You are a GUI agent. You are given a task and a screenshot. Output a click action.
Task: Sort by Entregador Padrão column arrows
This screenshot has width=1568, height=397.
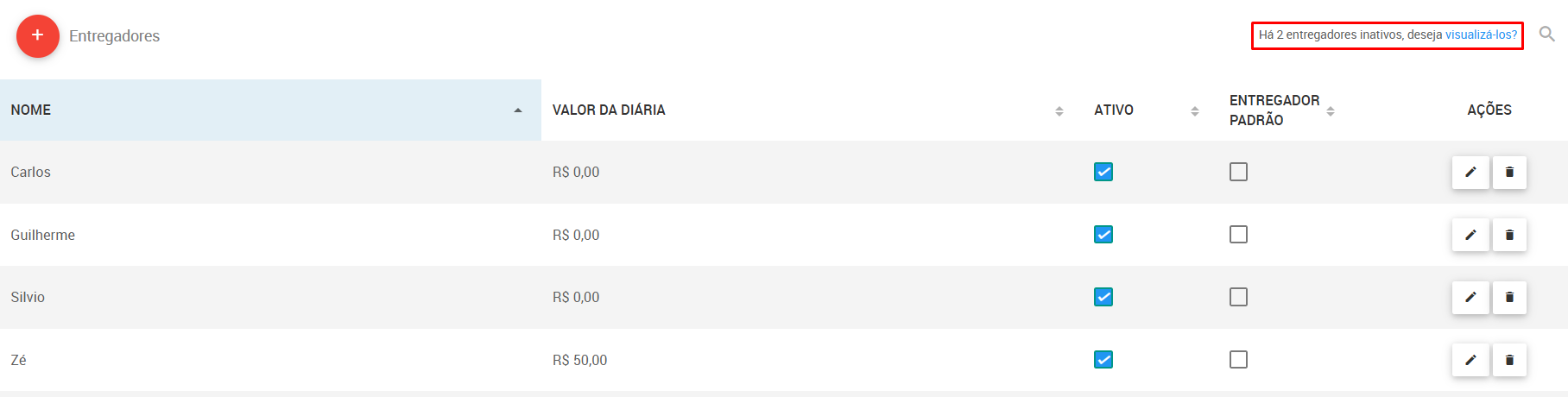click(x=1331, y=111)
